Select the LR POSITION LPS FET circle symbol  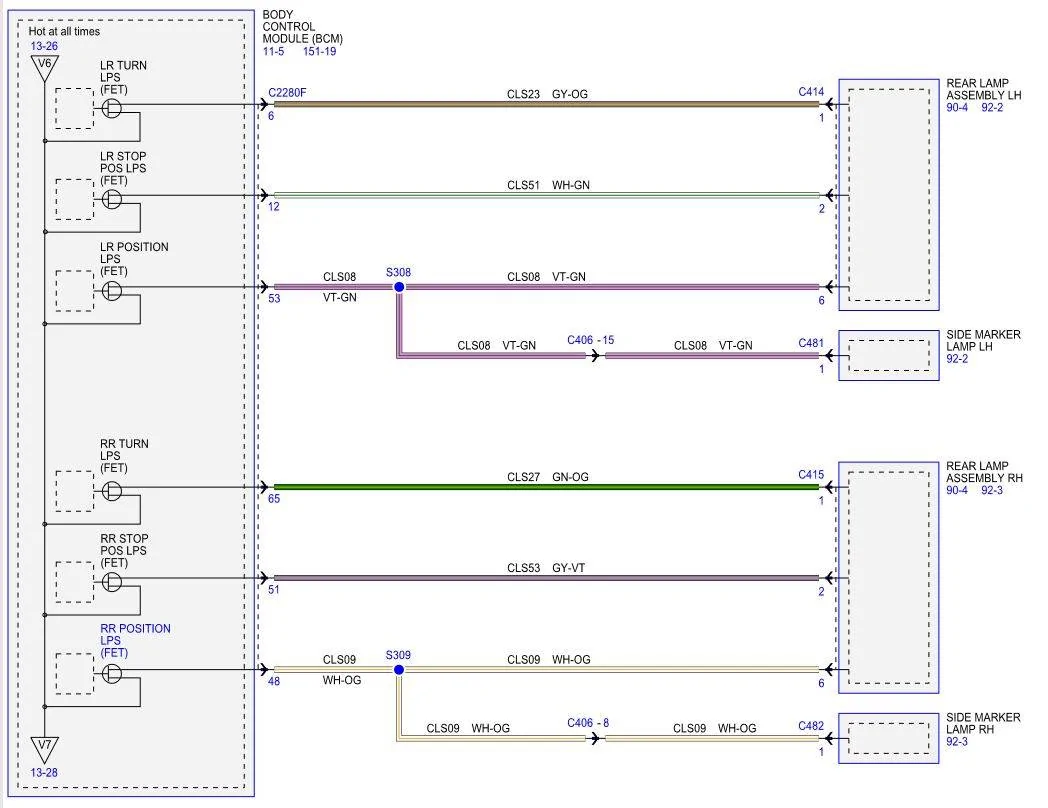112,290
